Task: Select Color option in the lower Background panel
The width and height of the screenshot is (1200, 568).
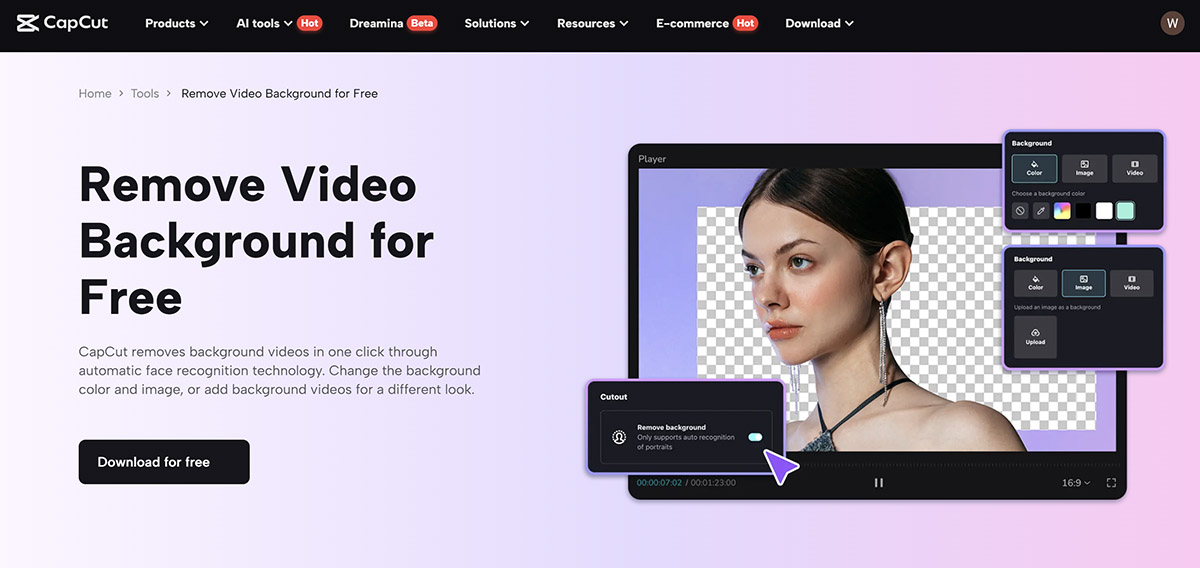Action: pos(1035,283)
